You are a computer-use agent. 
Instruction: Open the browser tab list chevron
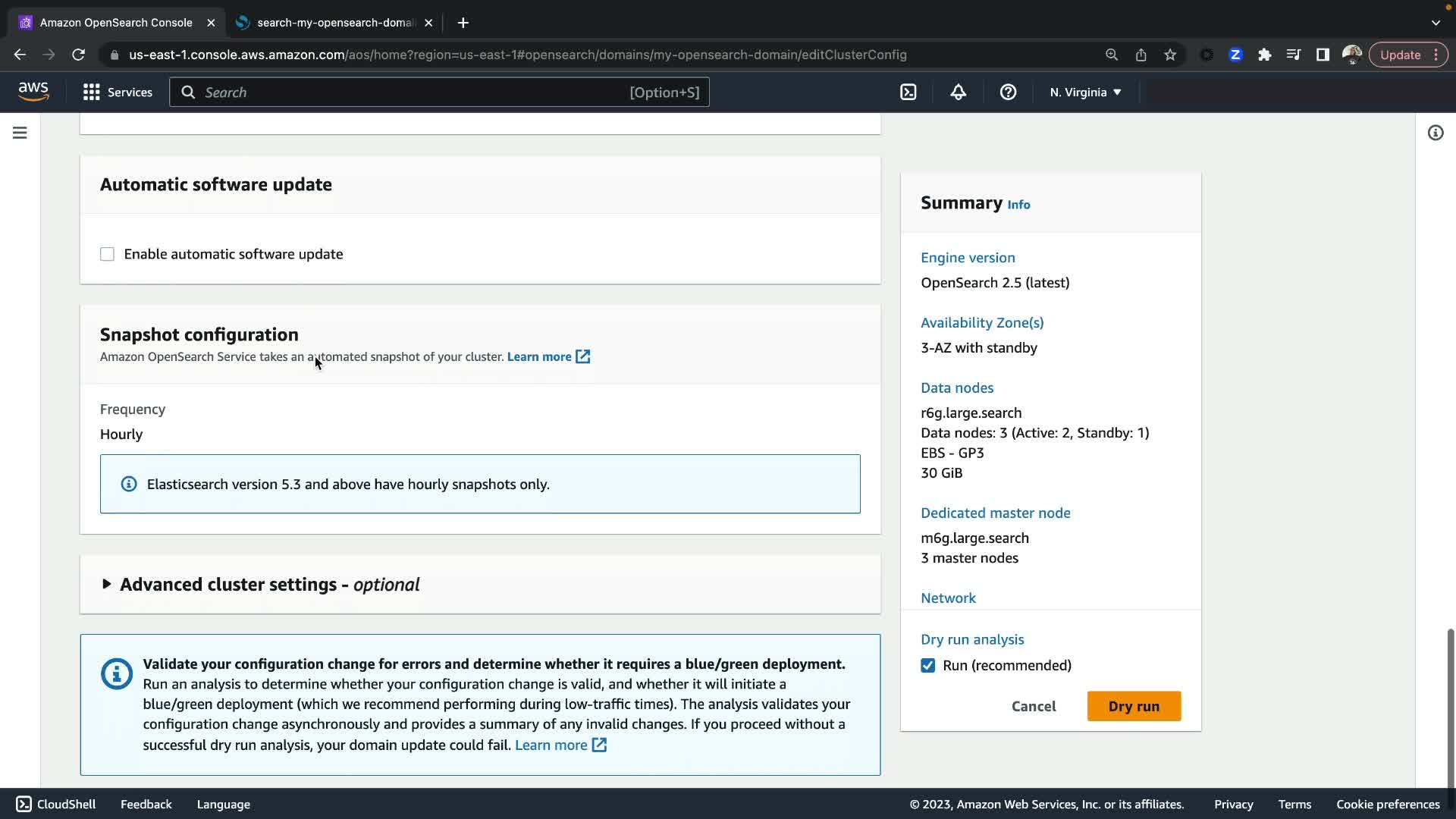[1435, 23]
